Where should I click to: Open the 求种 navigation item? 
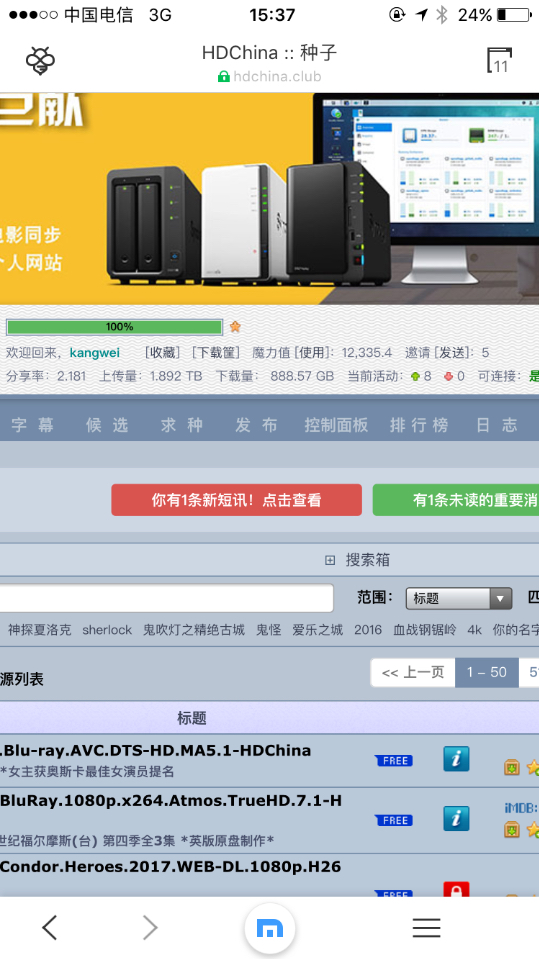click(x=182, y=425)
